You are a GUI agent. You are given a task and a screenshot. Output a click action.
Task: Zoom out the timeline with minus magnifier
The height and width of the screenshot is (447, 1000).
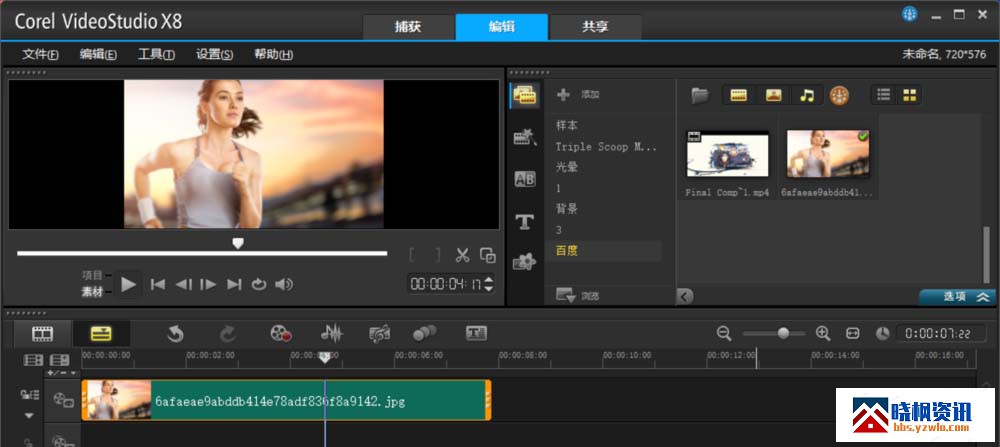click(724, 333)
